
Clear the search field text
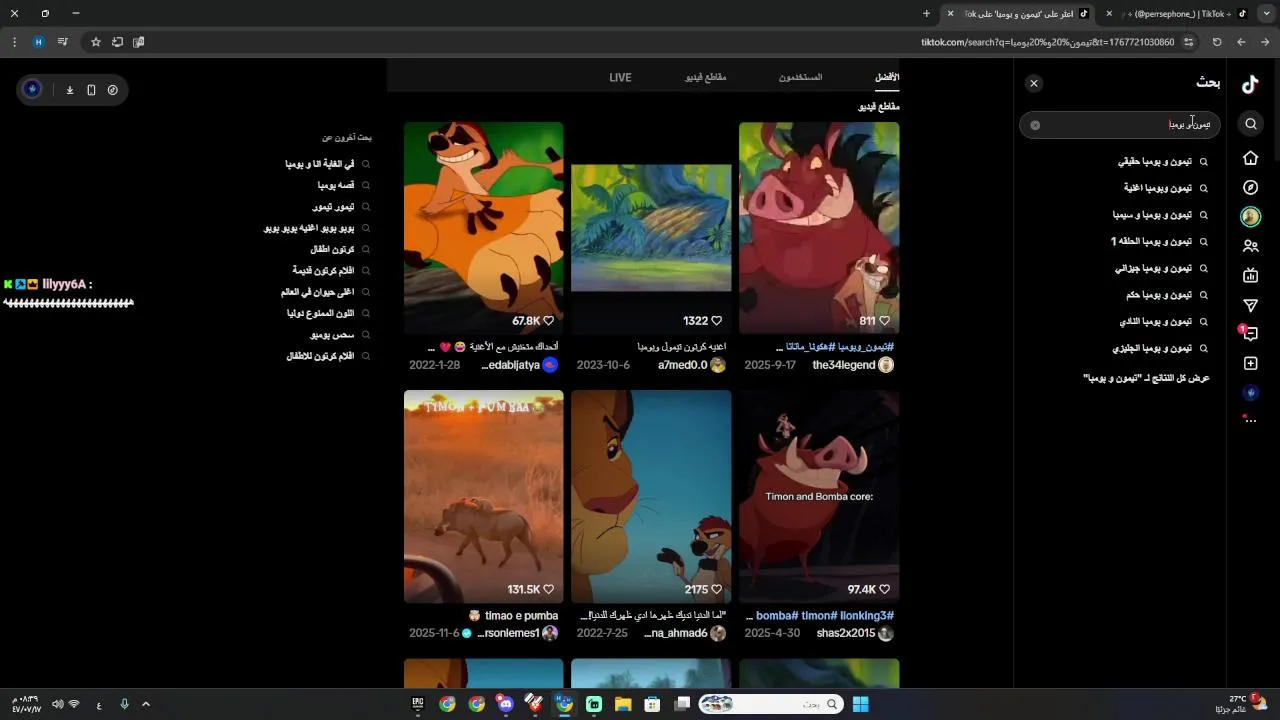[x=1035, y=125]
